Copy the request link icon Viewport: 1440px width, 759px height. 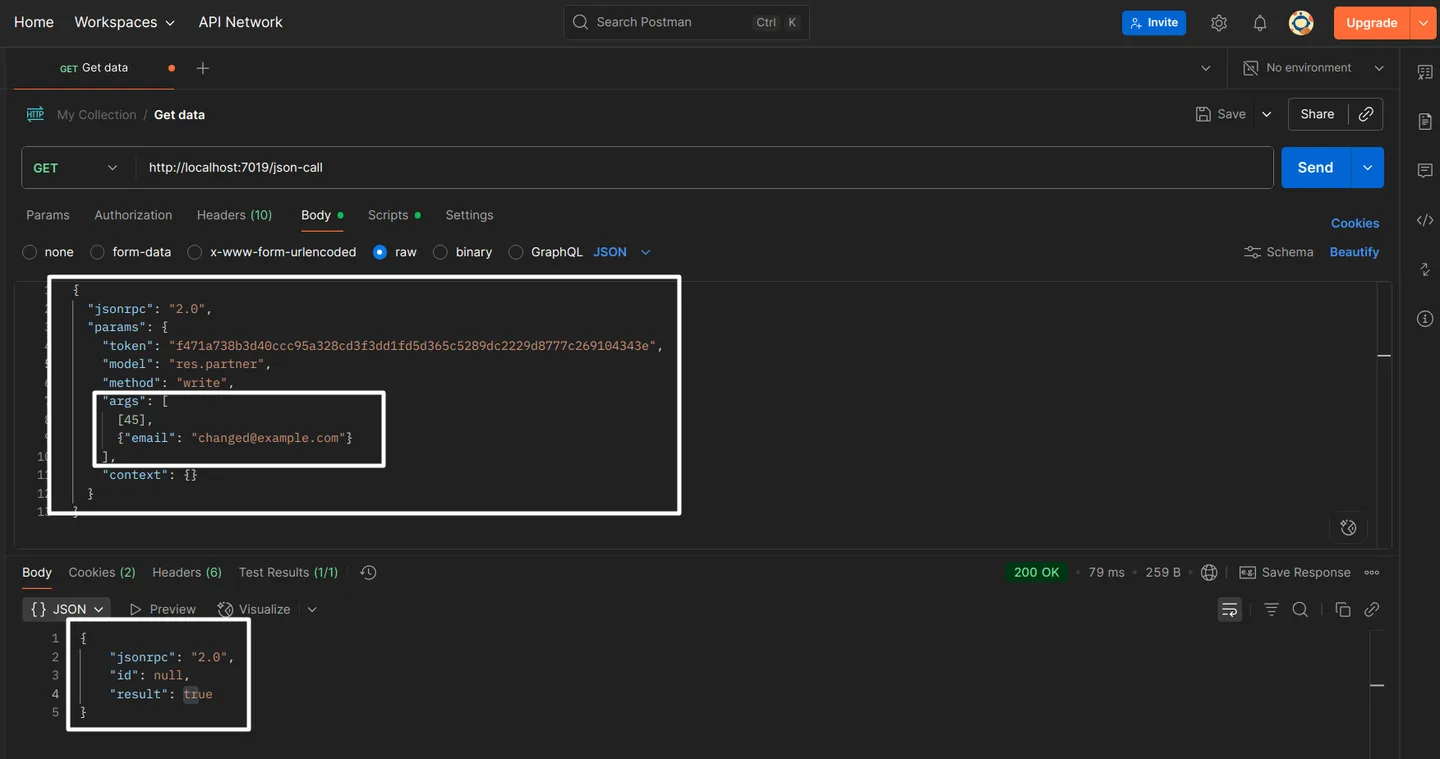tap(1366, 114)
